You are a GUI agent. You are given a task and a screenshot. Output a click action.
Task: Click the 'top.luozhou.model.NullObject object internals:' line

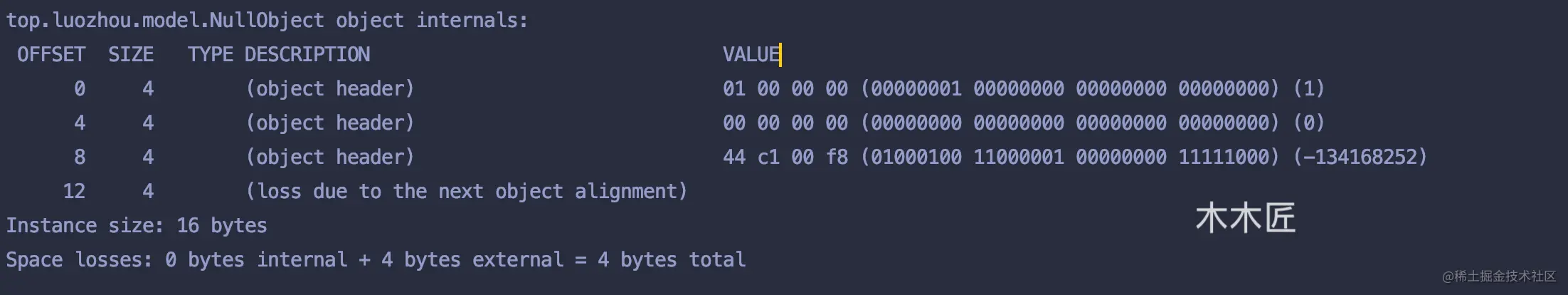(x=267, y=21)
